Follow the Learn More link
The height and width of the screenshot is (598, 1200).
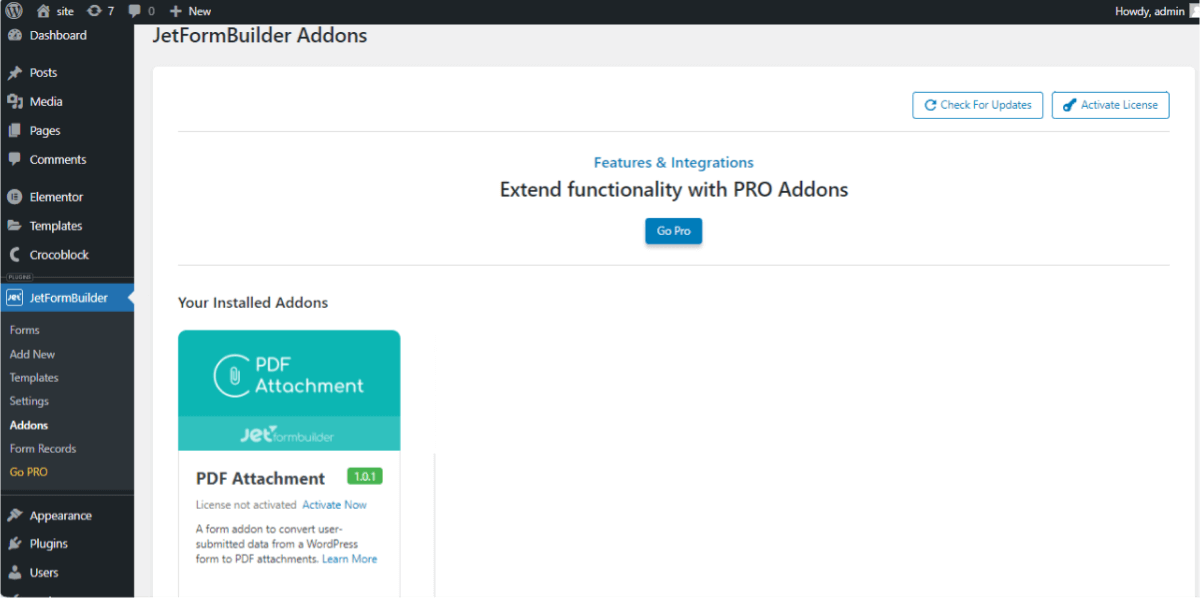pyautogui.click(x=349, y=559)
